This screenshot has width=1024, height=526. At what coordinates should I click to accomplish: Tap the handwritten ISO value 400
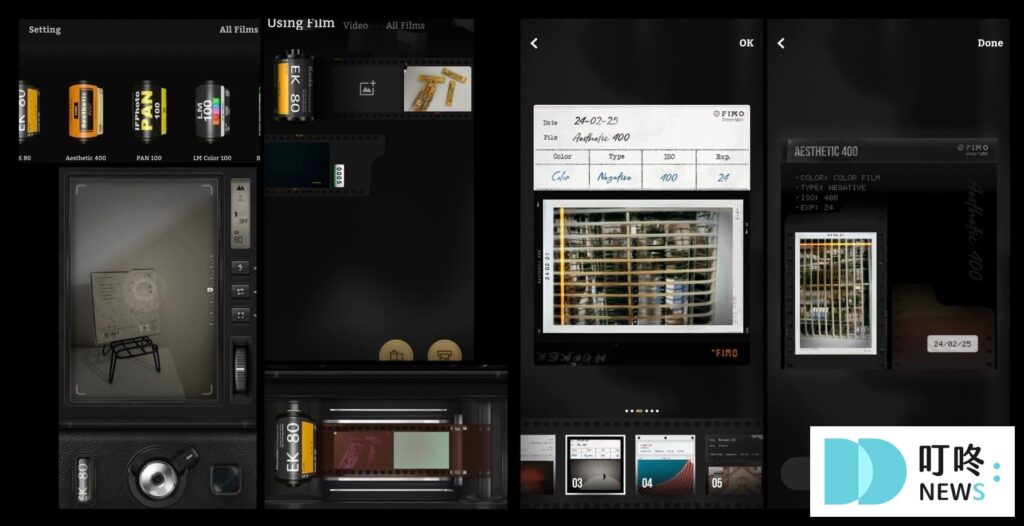[x=669, y=177]
